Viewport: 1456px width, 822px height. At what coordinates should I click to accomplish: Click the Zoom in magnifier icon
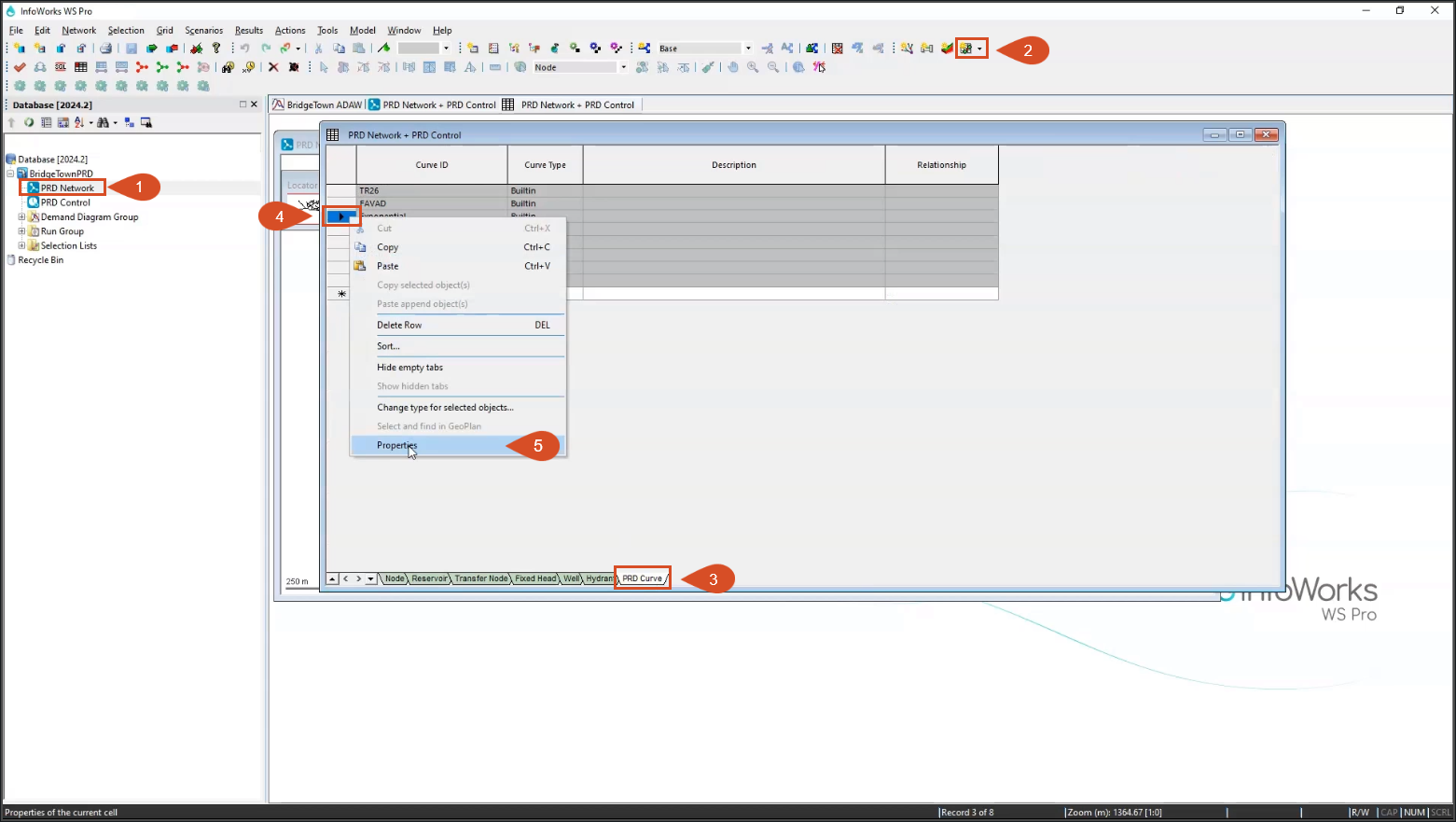click(x=753, y=67)
